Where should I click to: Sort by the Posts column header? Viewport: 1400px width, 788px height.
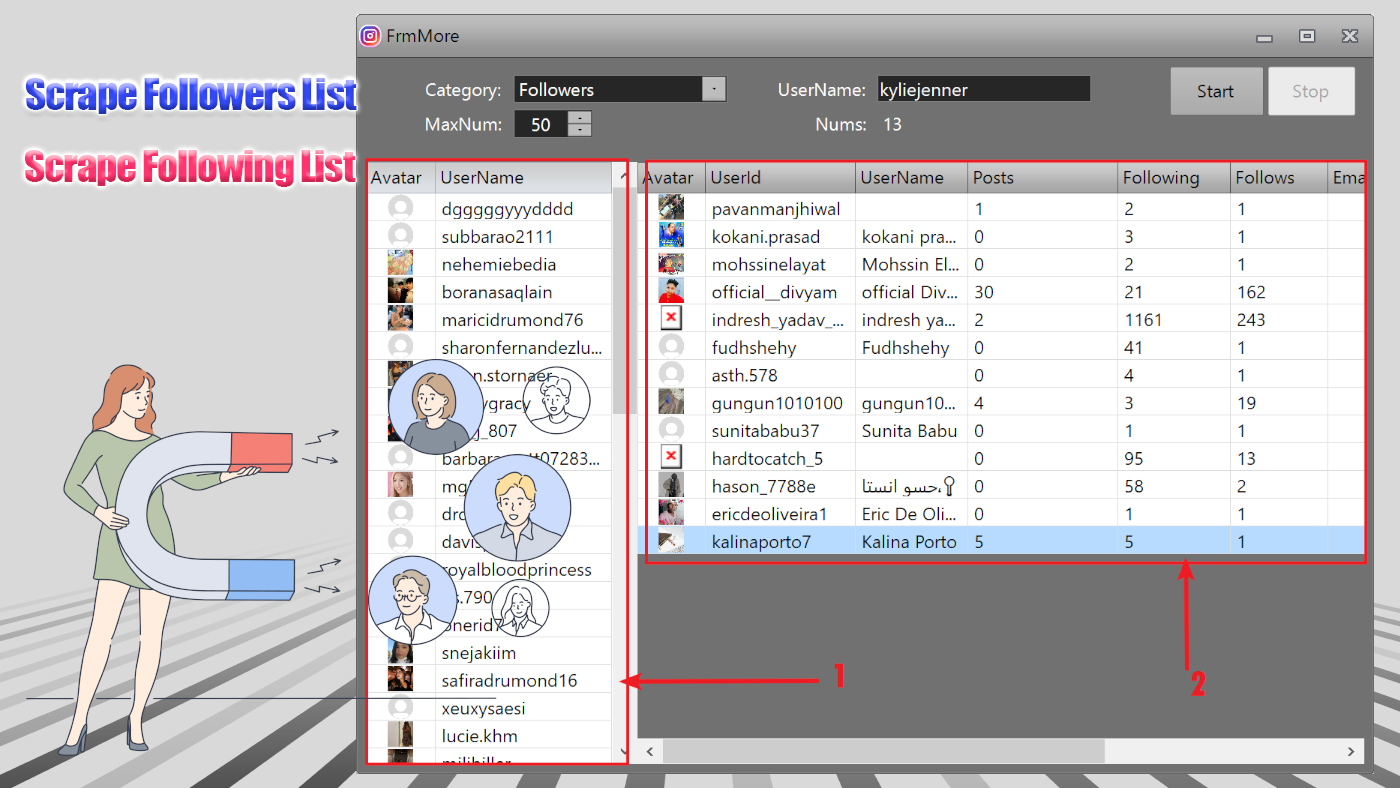click(1042, 178)
